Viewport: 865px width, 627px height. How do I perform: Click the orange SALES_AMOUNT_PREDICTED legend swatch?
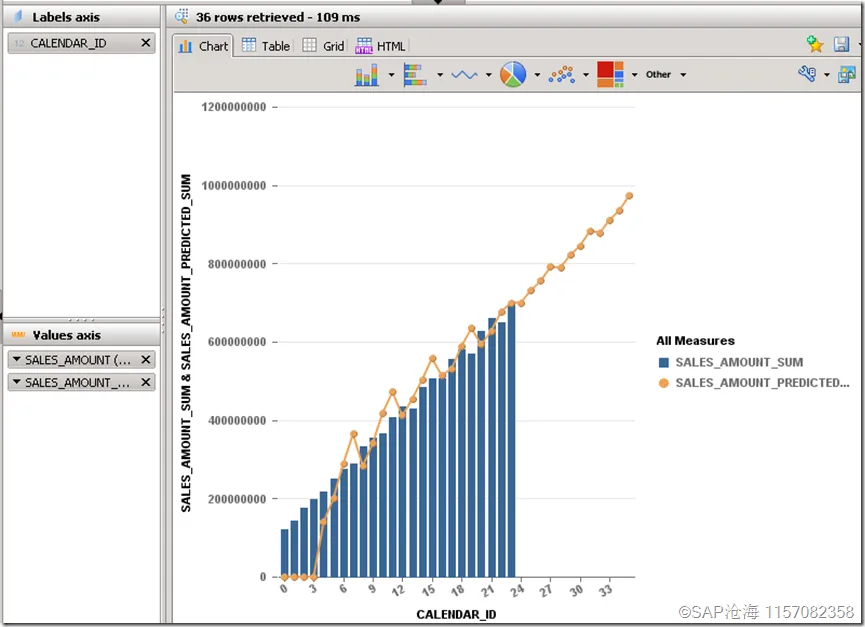[x=664, y=383]
